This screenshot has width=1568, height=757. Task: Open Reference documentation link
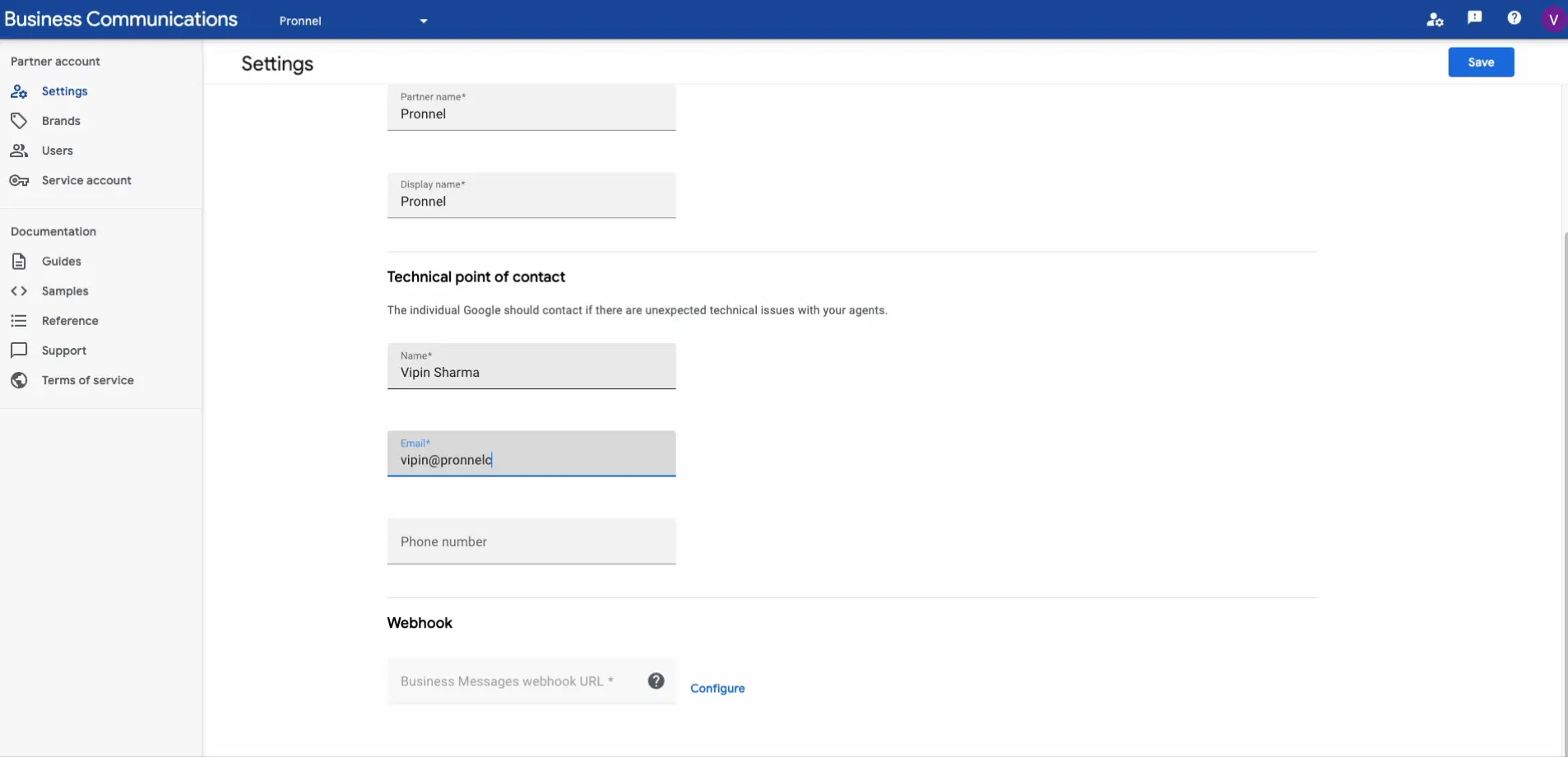click(x=70, y=321)
